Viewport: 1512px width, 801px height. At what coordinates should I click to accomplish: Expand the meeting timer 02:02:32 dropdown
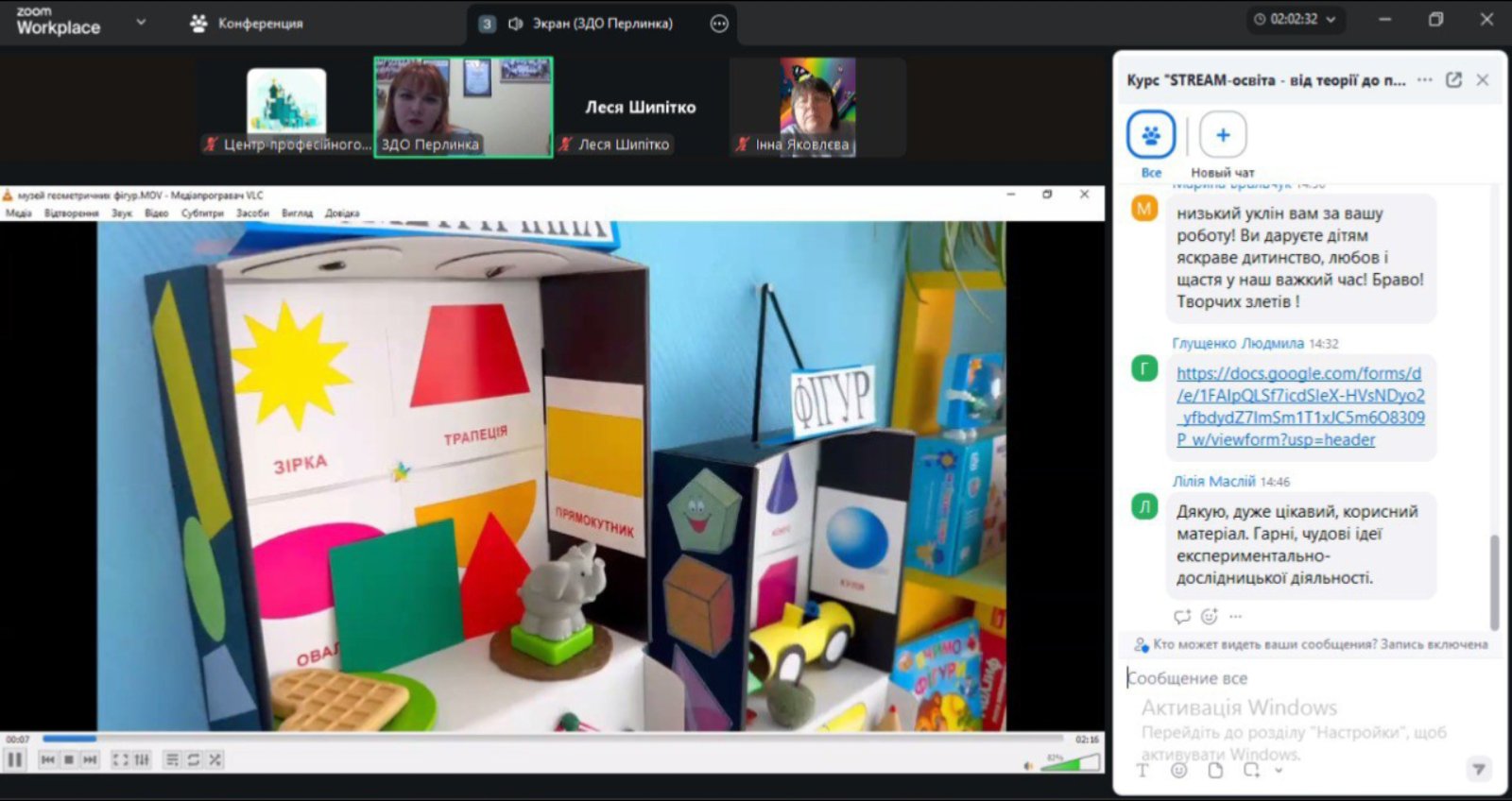[x=1332, y=19]
